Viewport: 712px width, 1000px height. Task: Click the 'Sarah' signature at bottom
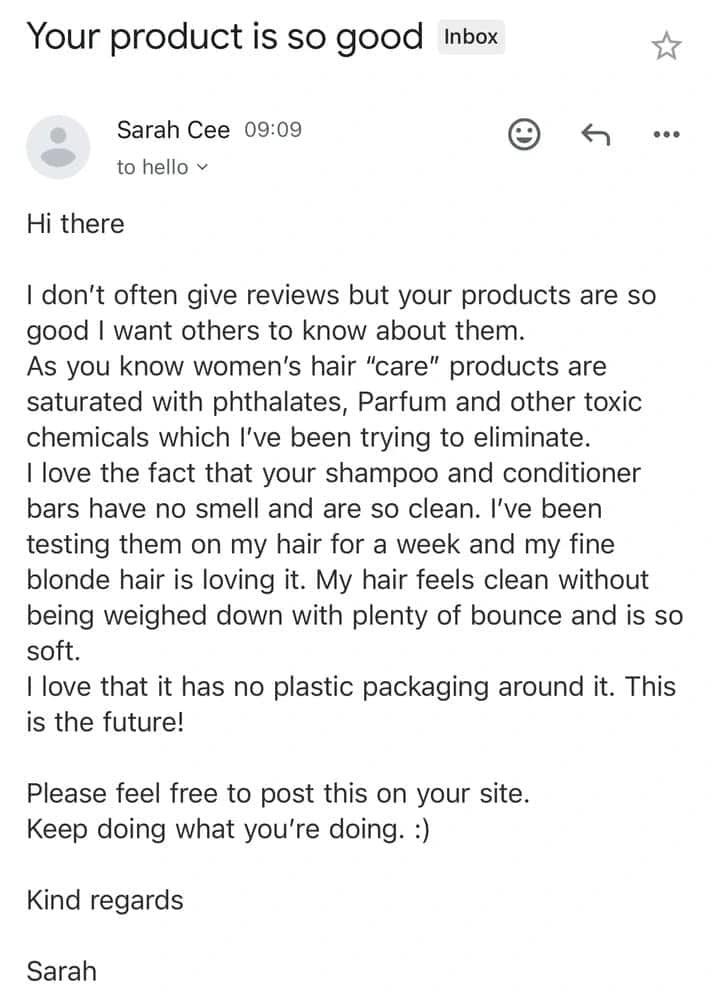tap(61, 971)
